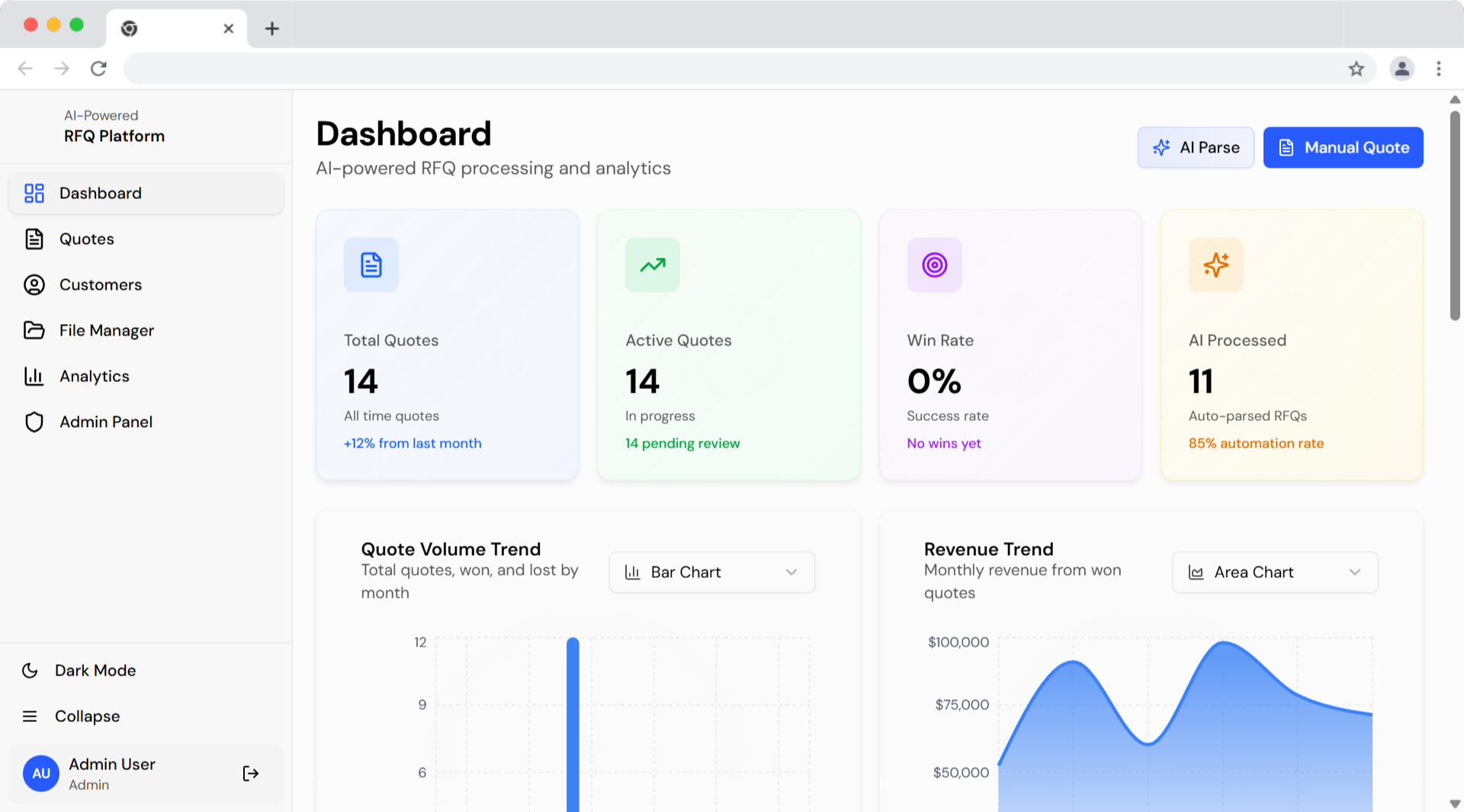
Task: Open a new browser tab
Action: (x=271, y=28)
